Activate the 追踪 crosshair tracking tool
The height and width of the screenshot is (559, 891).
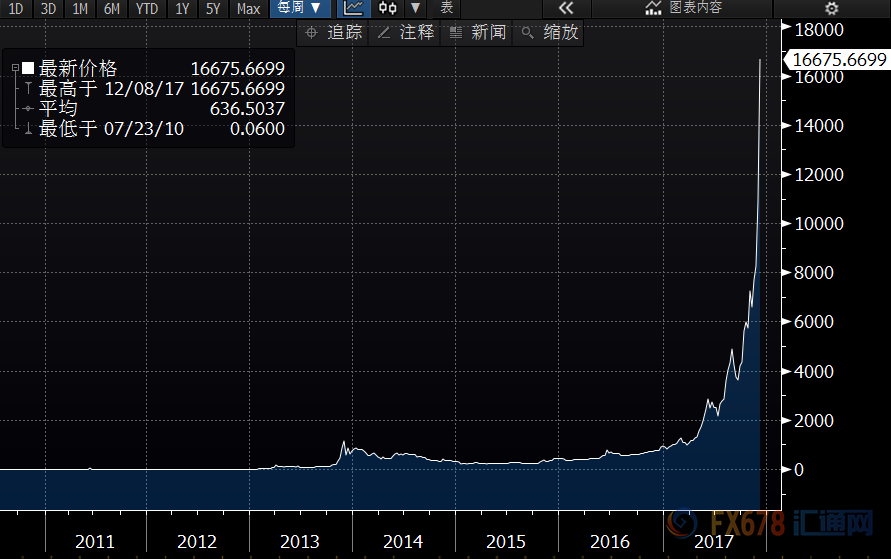333,32
